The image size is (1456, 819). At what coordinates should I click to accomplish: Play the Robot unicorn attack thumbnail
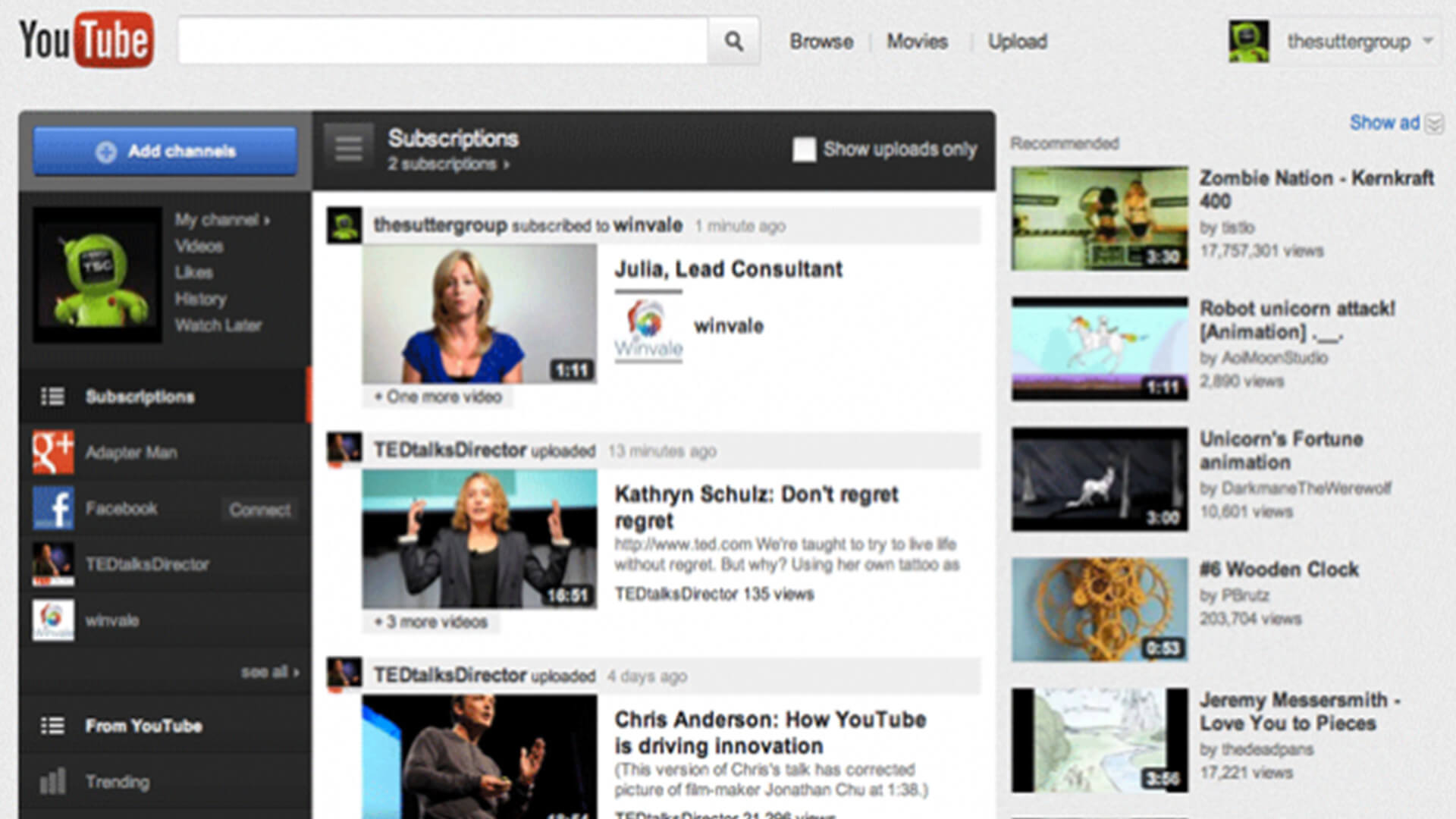tap(1100, 349)
